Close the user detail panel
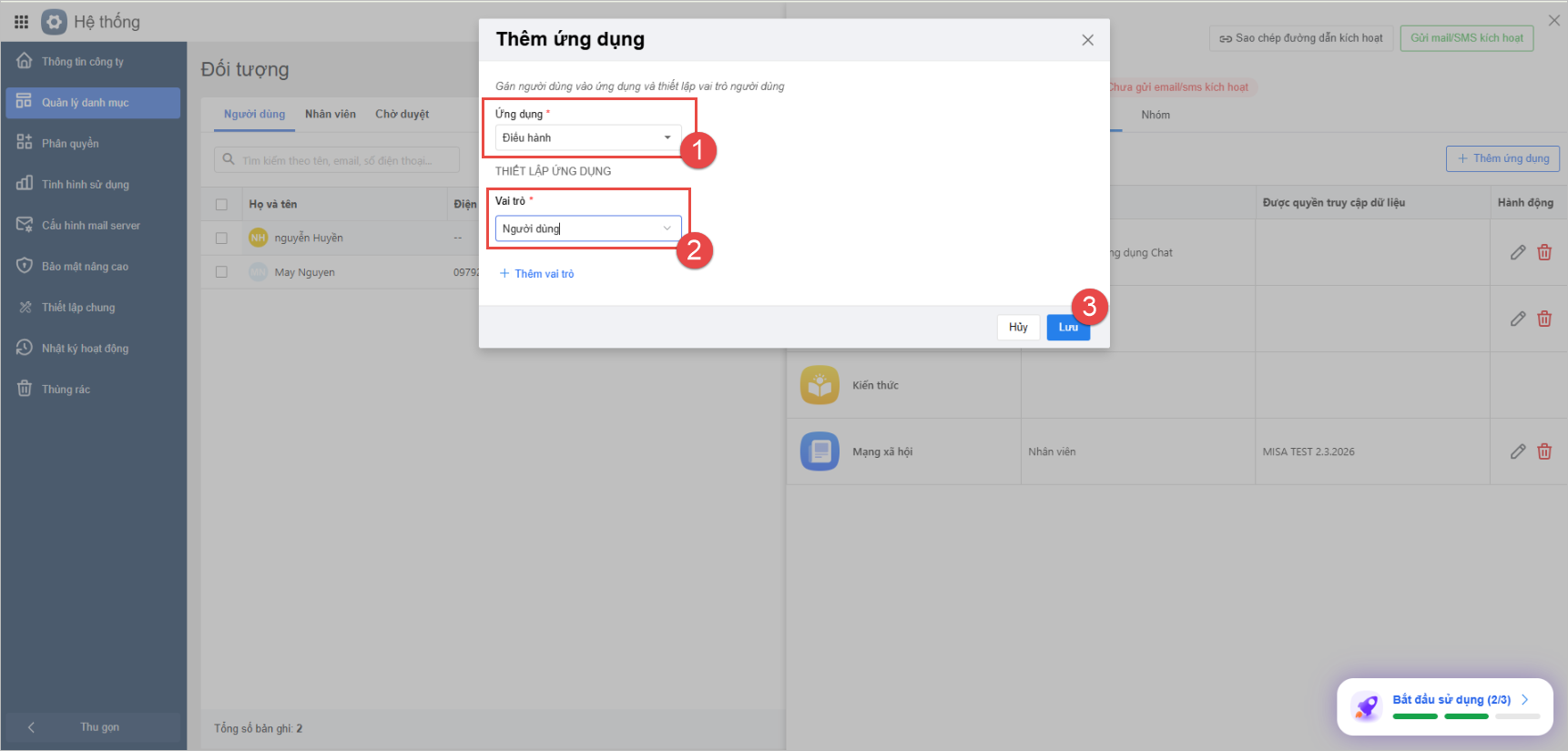This screenshot has width=1568, height=751. pos(1554,20)
